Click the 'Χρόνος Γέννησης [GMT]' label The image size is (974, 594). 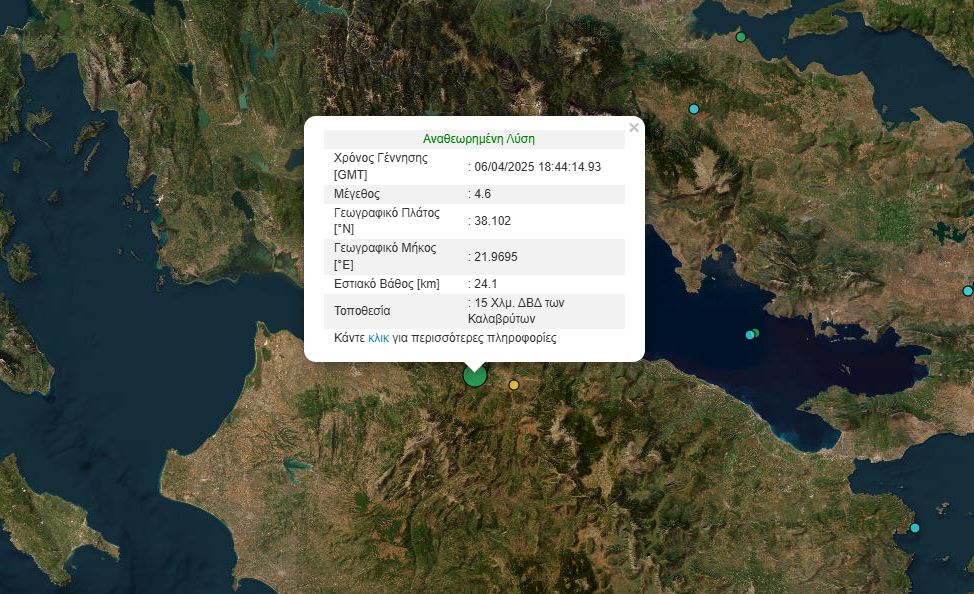(381, 167)
